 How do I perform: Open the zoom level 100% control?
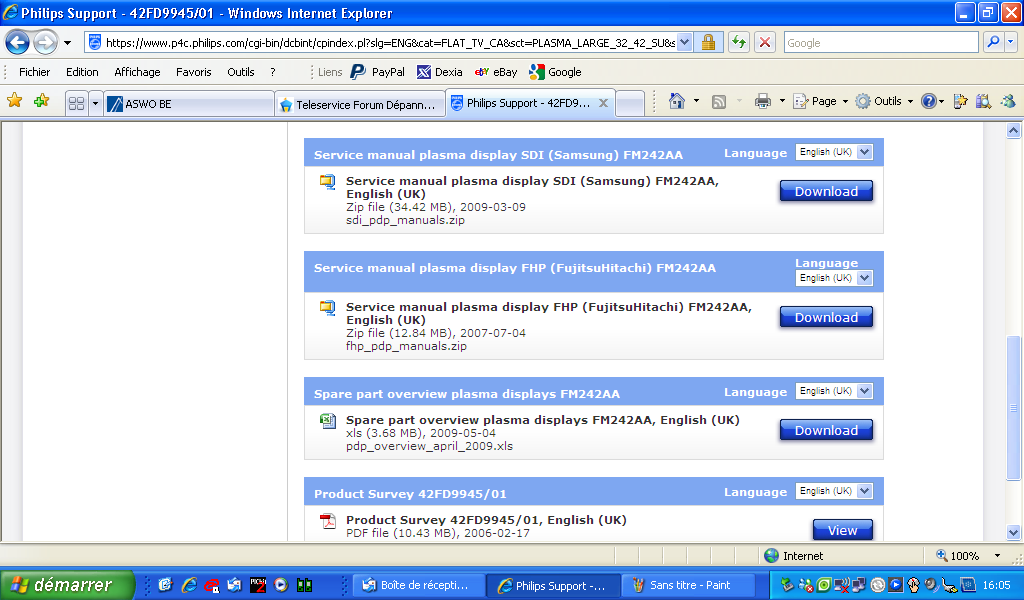click(x=968, y=556)
